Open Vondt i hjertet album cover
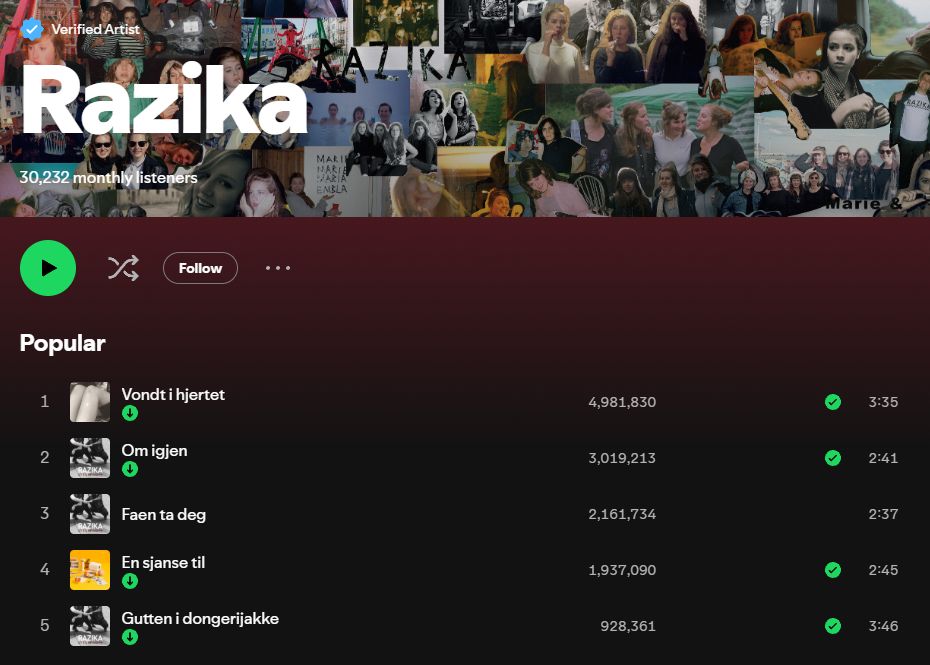This screenshot has width=930, height=665. pos(90,402)
